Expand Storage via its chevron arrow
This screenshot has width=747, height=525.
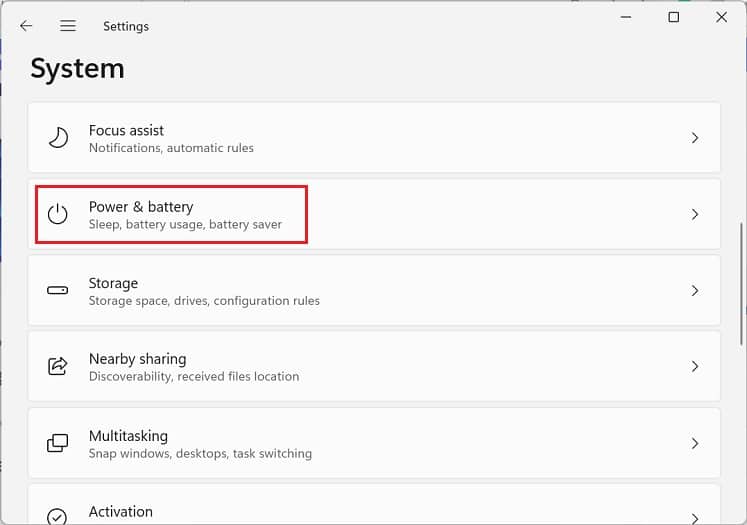(695, 290)
